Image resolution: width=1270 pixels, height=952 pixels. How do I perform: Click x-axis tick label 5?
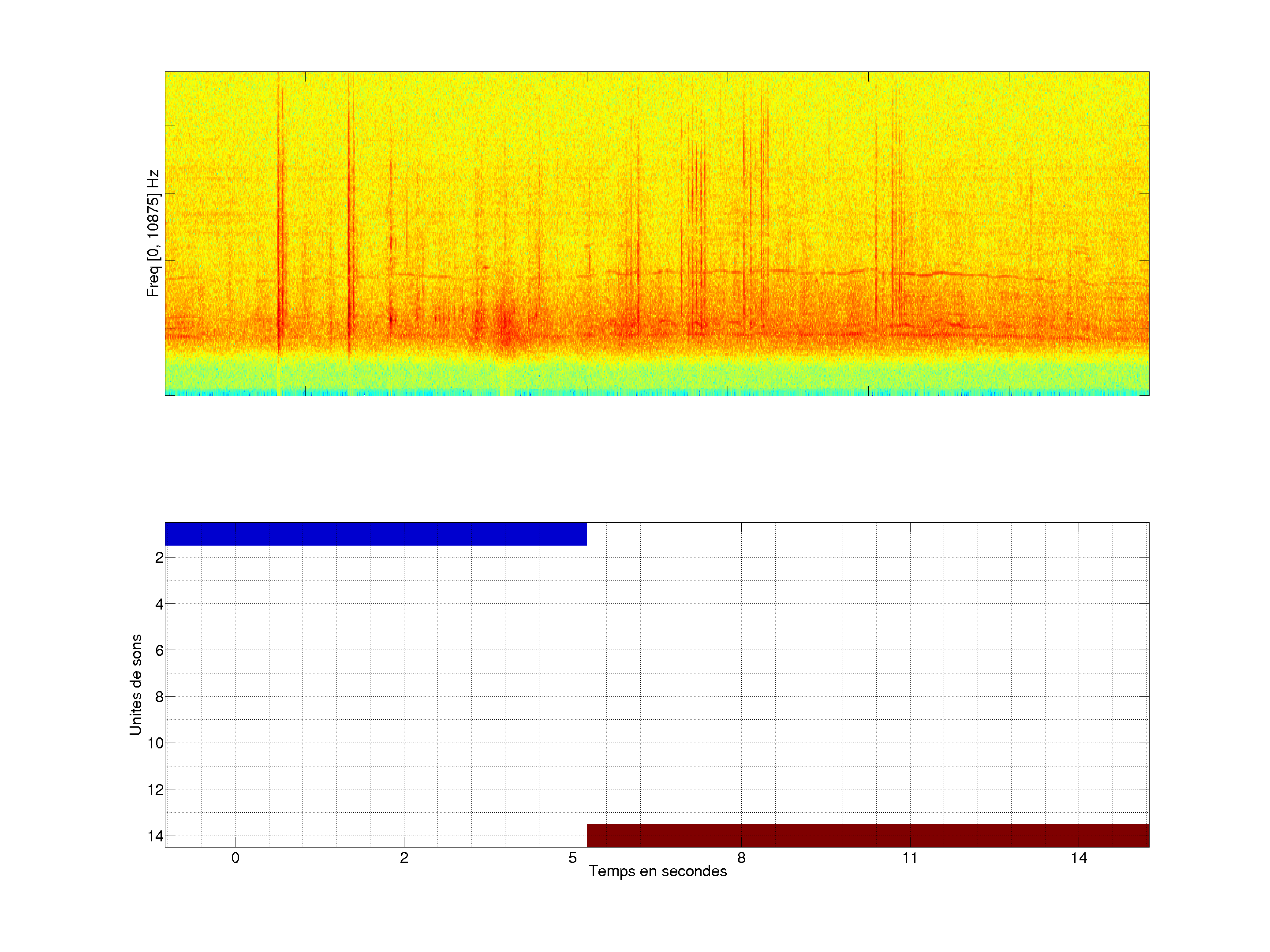click(572, 858)
